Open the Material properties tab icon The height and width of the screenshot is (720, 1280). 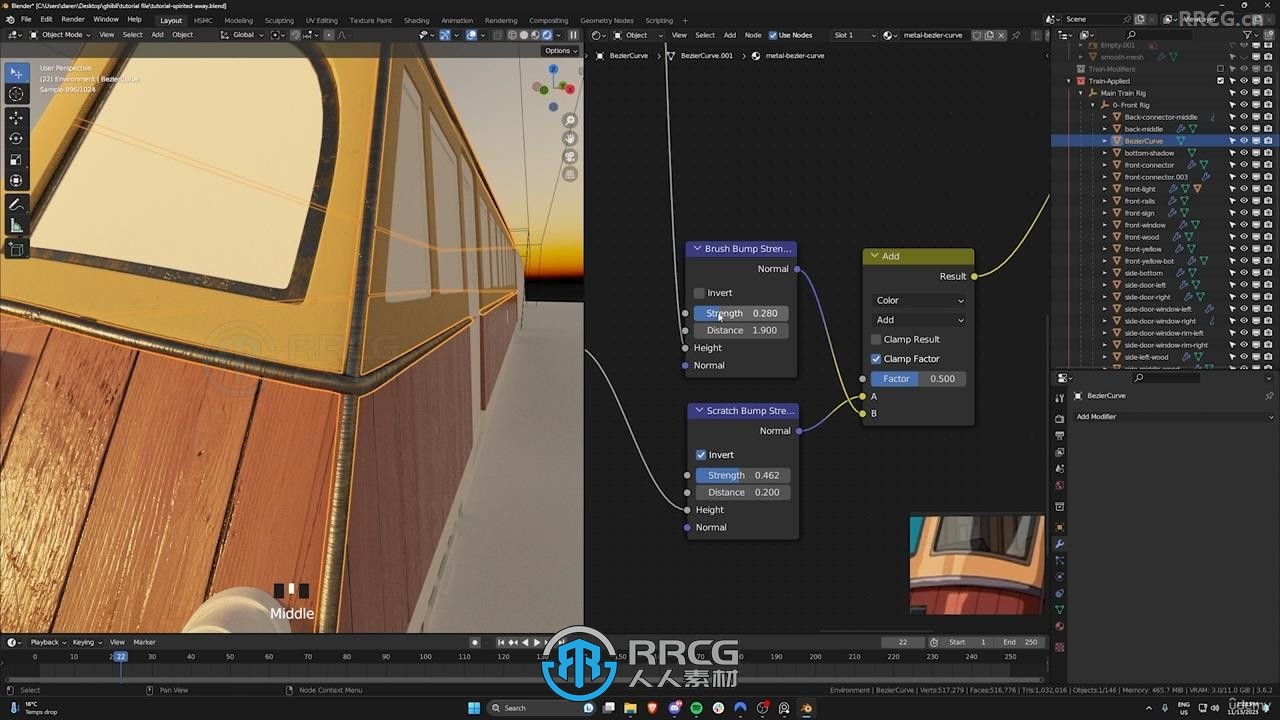[x=1060, y=627]
